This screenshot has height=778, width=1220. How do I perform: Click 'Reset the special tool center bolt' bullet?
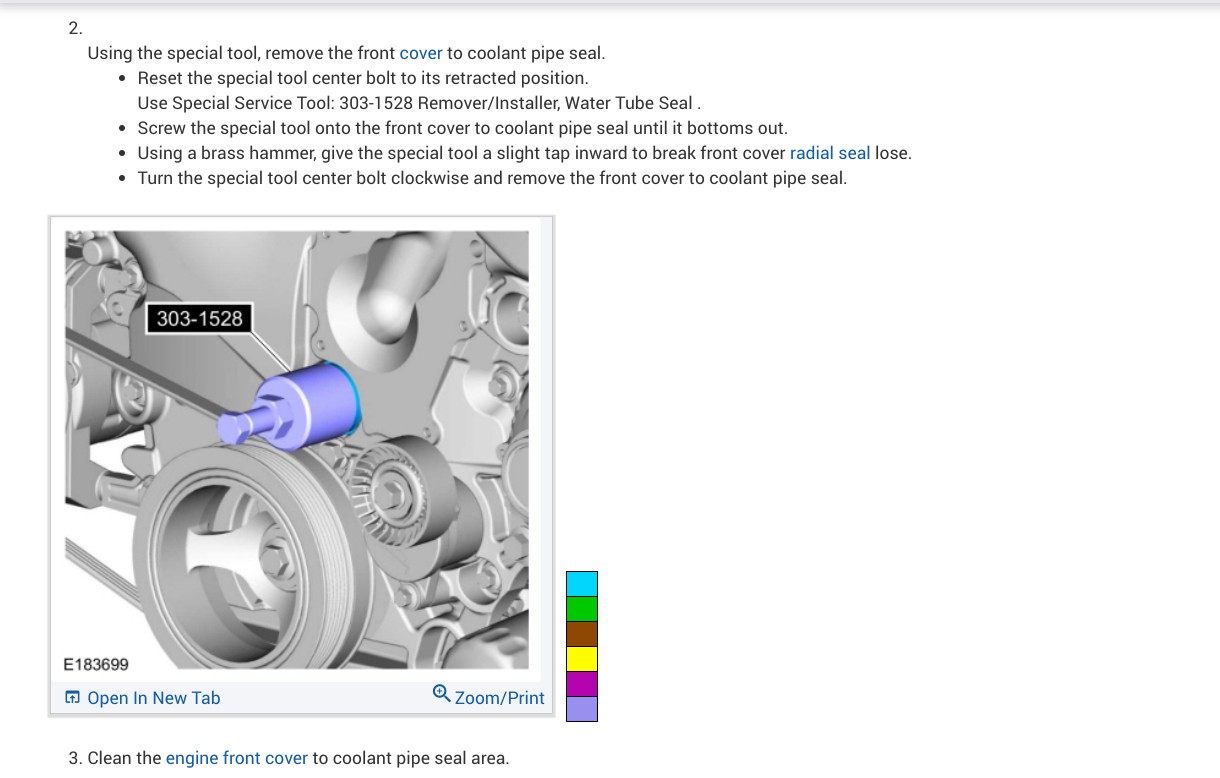pyautogui.click(x=363, y=78)
